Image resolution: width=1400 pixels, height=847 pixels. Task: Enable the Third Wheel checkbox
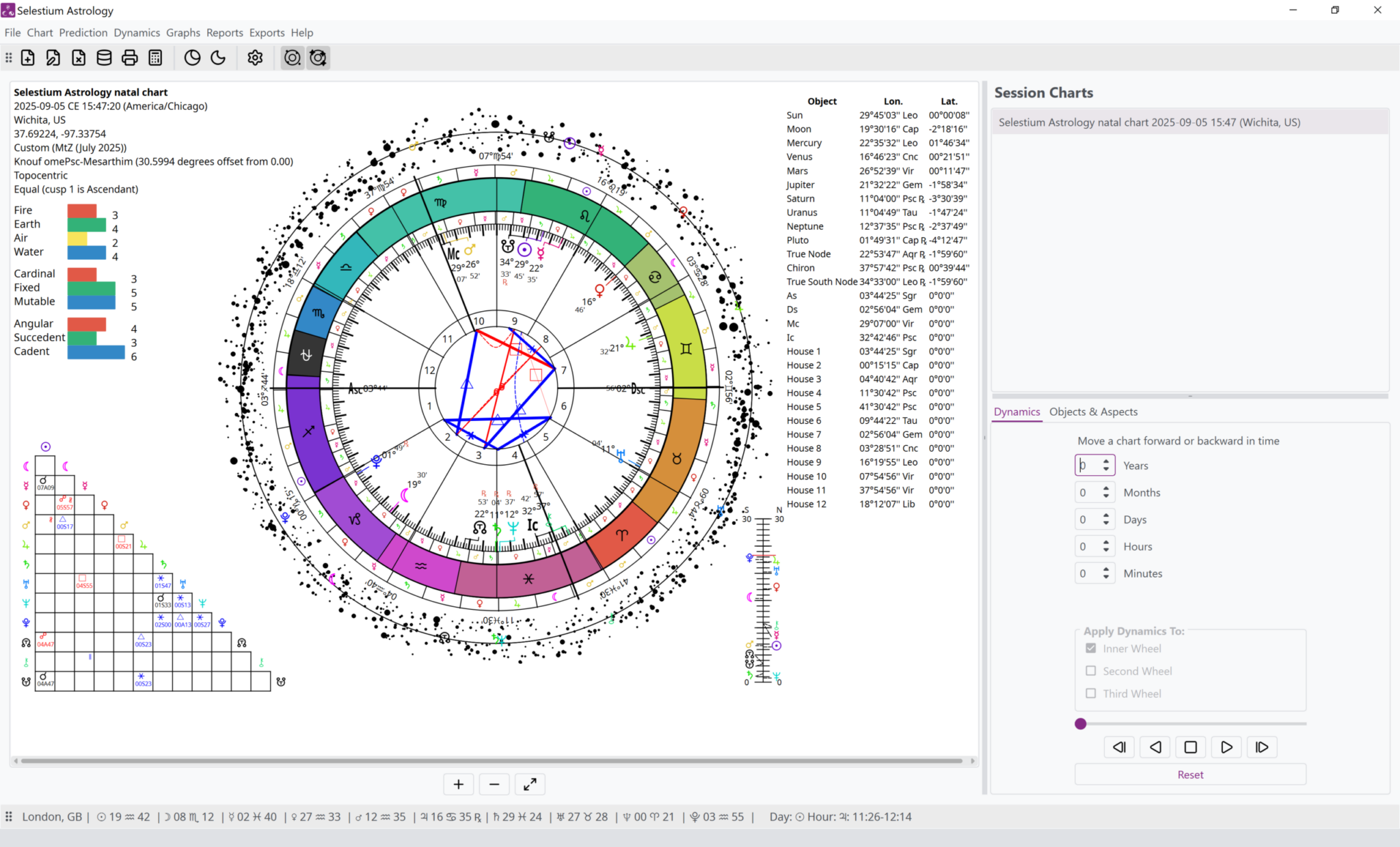click(1091, 693)
